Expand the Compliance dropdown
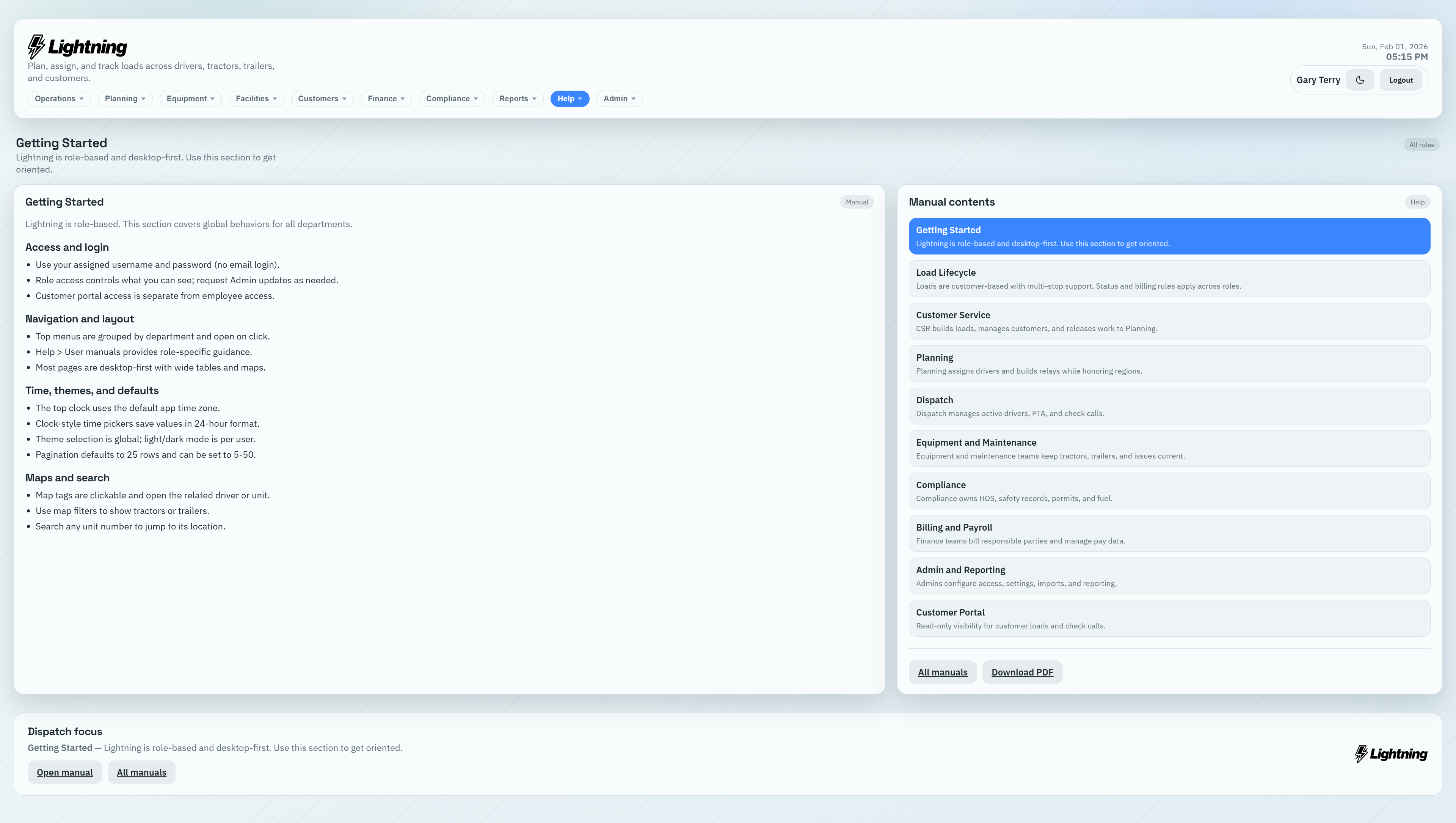 point(452,98)
